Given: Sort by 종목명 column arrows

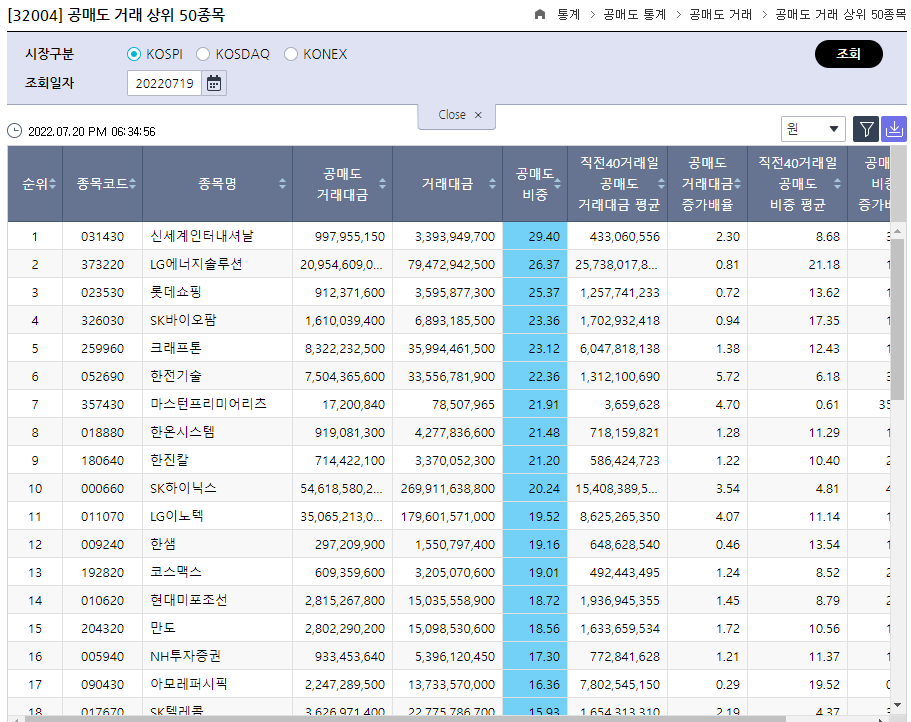Looking at the screenshot, I should pos(282,184).
